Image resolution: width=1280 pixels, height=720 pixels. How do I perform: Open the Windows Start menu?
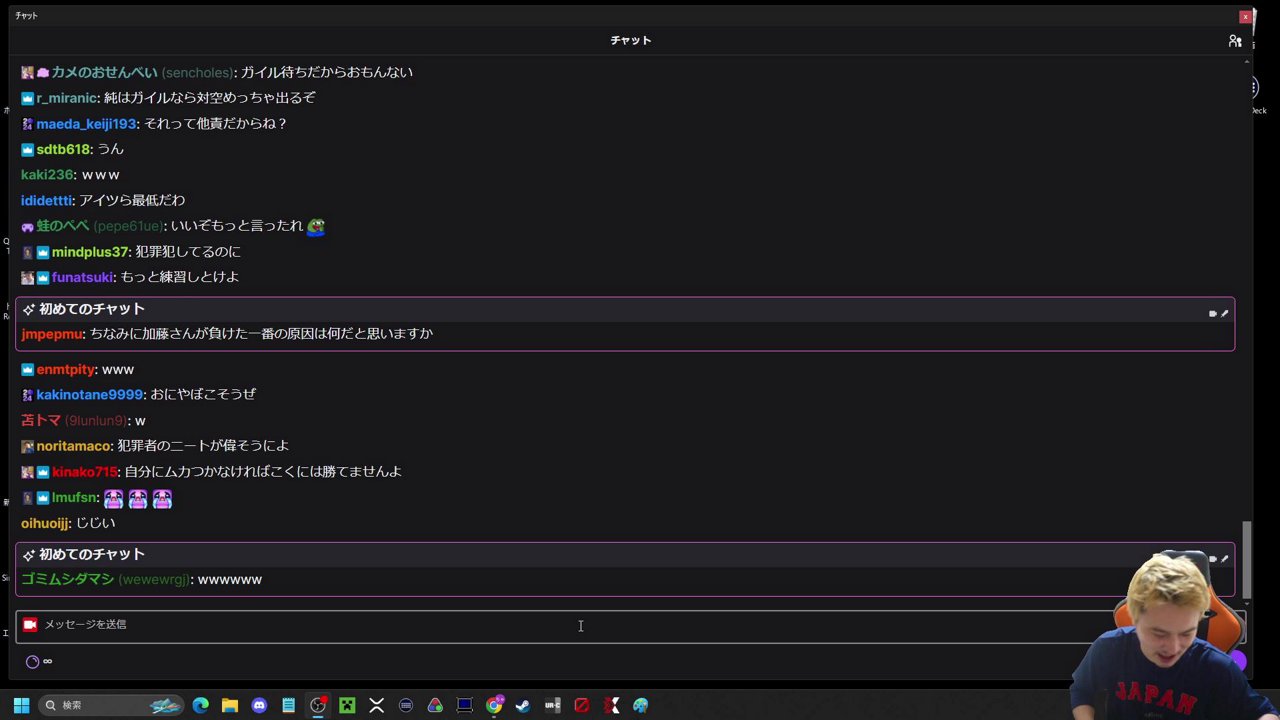(21, 705)
